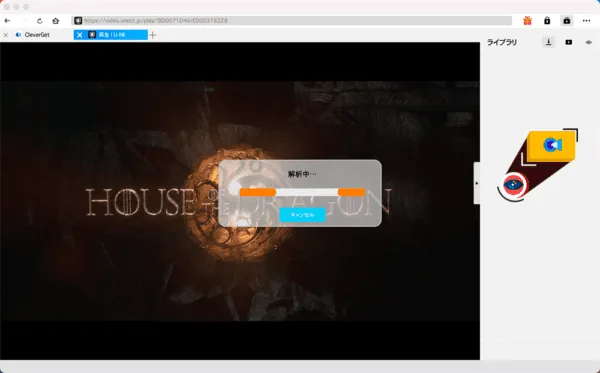Viewport: 600px width, 373px height.
Task: Collapse the library side panel
Action: (477, 183)
